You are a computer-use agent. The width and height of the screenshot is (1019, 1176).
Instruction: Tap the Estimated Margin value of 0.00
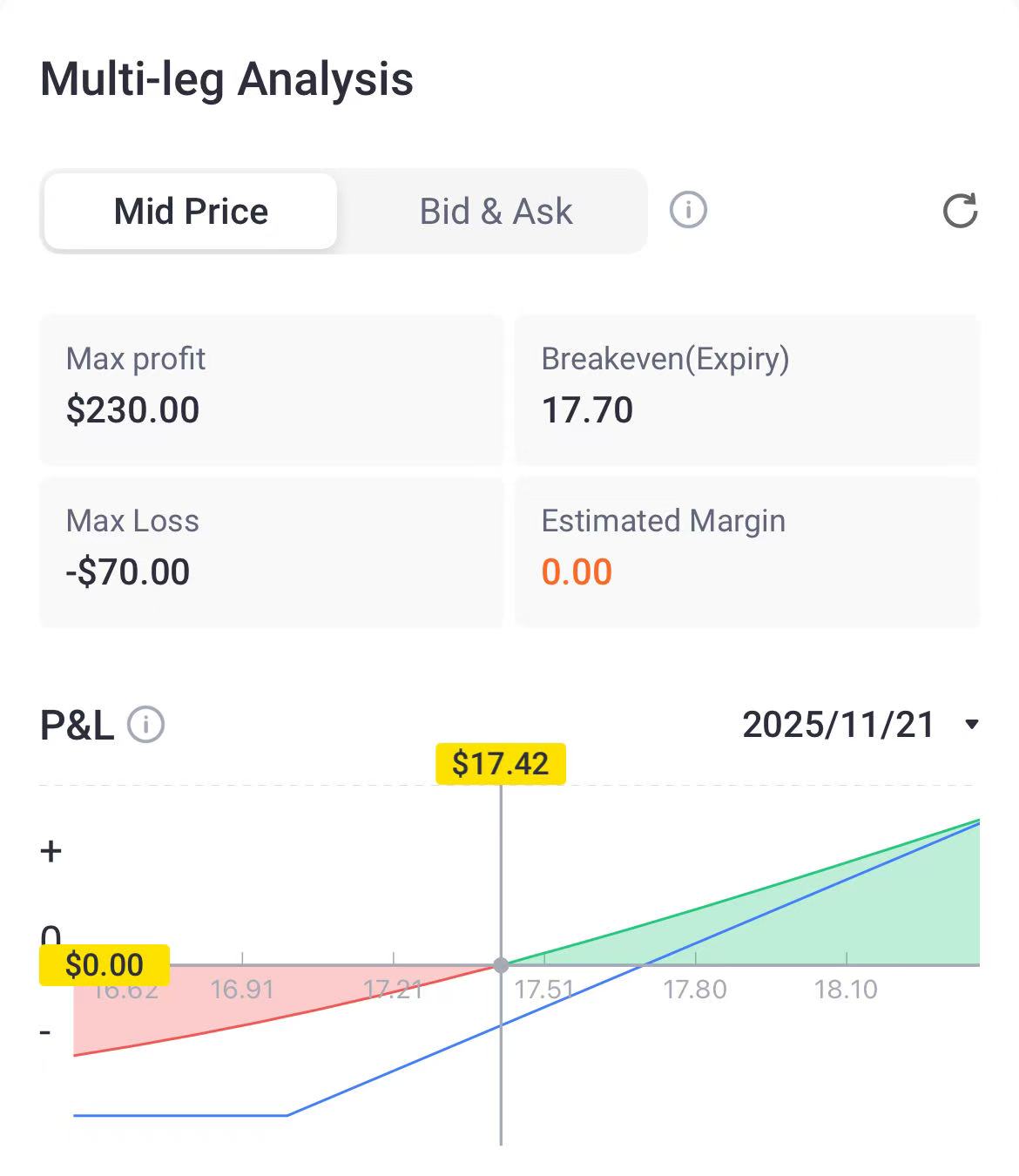pos(577,572)
